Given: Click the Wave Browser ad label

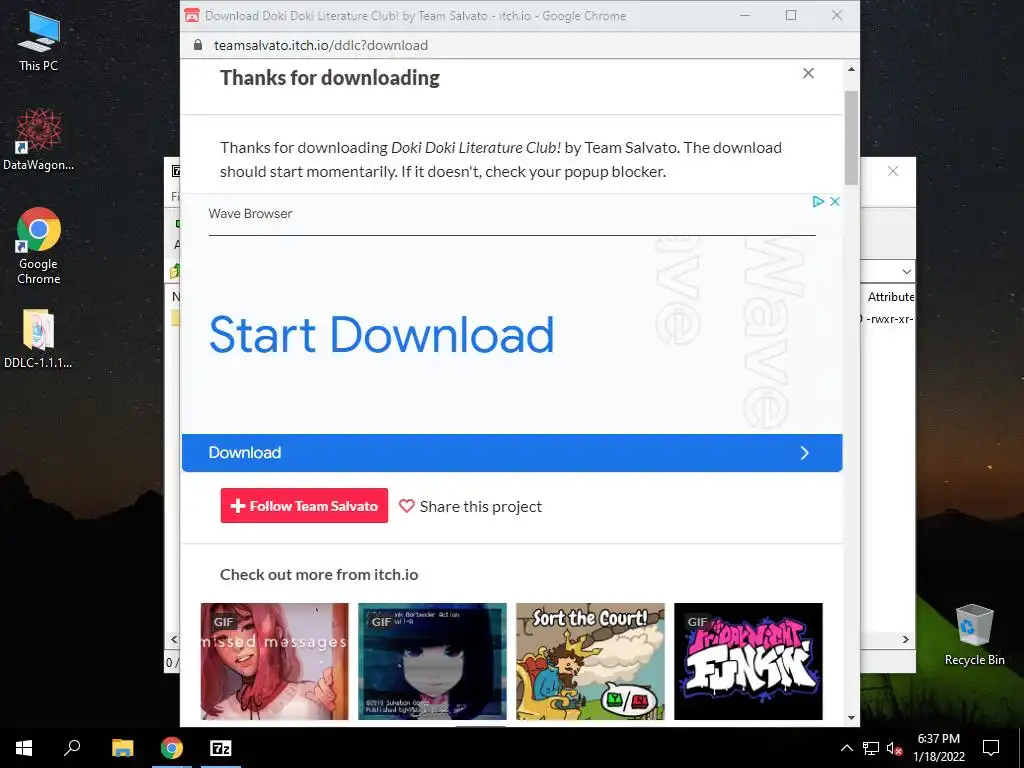Looking at the screenshot, I should pyautogui.click(x=250, y=214).
